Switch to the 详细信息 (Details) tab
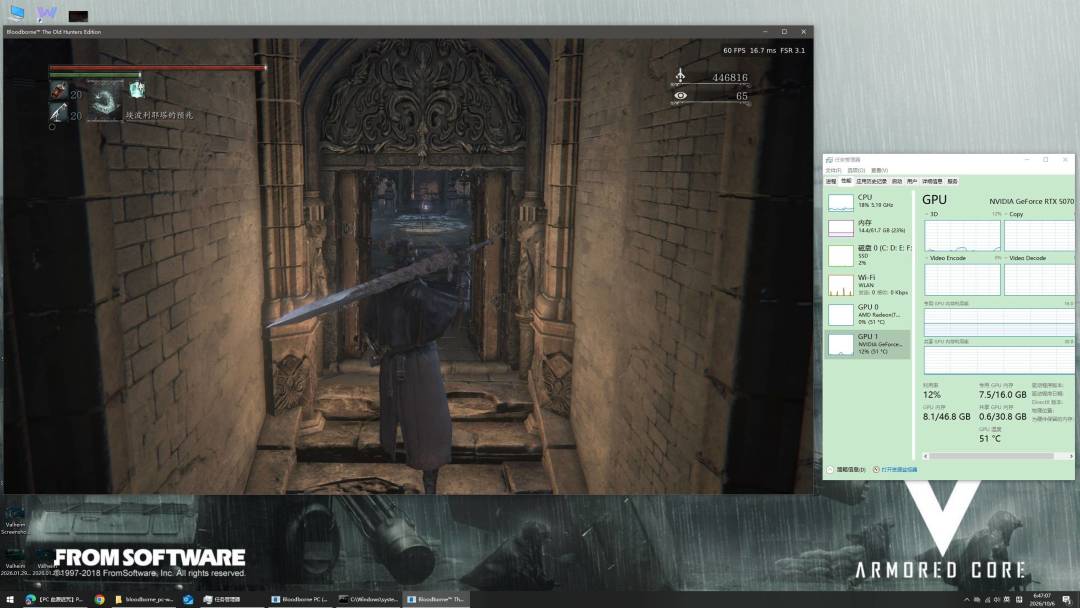Viewport: 1080px width, 608px height. click(932, 181)
